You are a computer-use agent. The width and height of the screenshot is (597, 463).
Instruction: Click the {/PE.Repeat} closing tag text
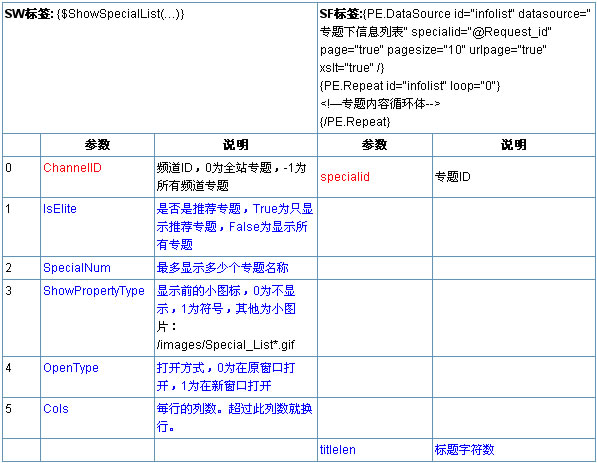tap(355, 122)
